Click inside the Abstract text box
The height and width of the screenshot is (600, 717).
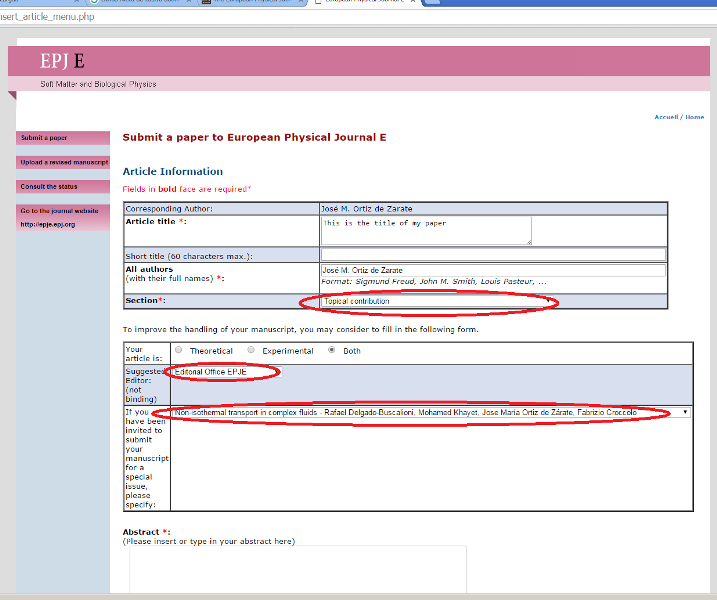(x=297, y=572)
